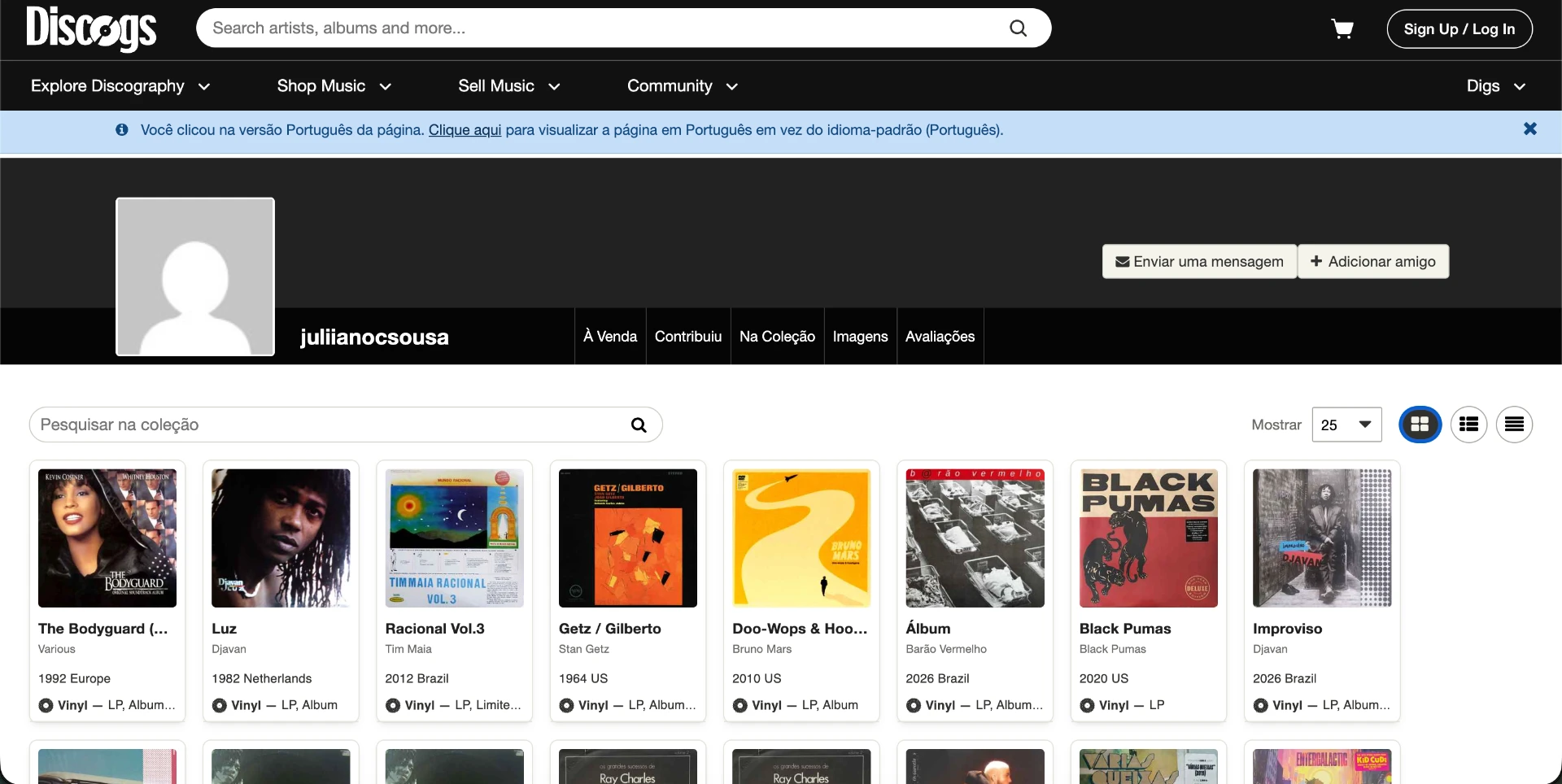Open the Bruno Mars artist link

click(x=761, y=649)
